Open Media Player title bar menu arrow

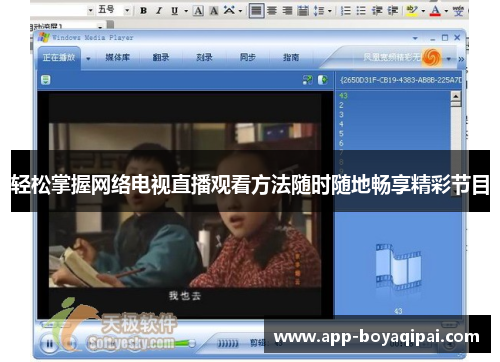[x=415, y=38]
